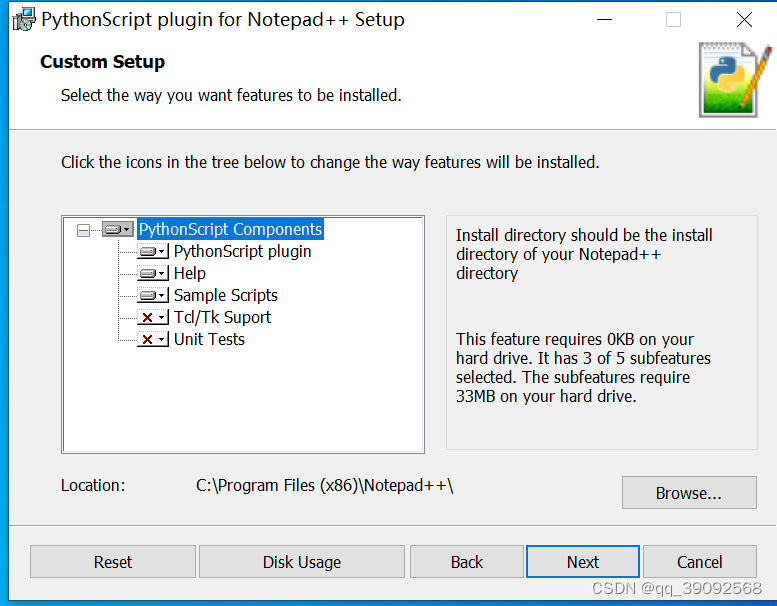This screenshot has width=777, height=606.
Task: Click the Browse... button
Action: point(689,493)
